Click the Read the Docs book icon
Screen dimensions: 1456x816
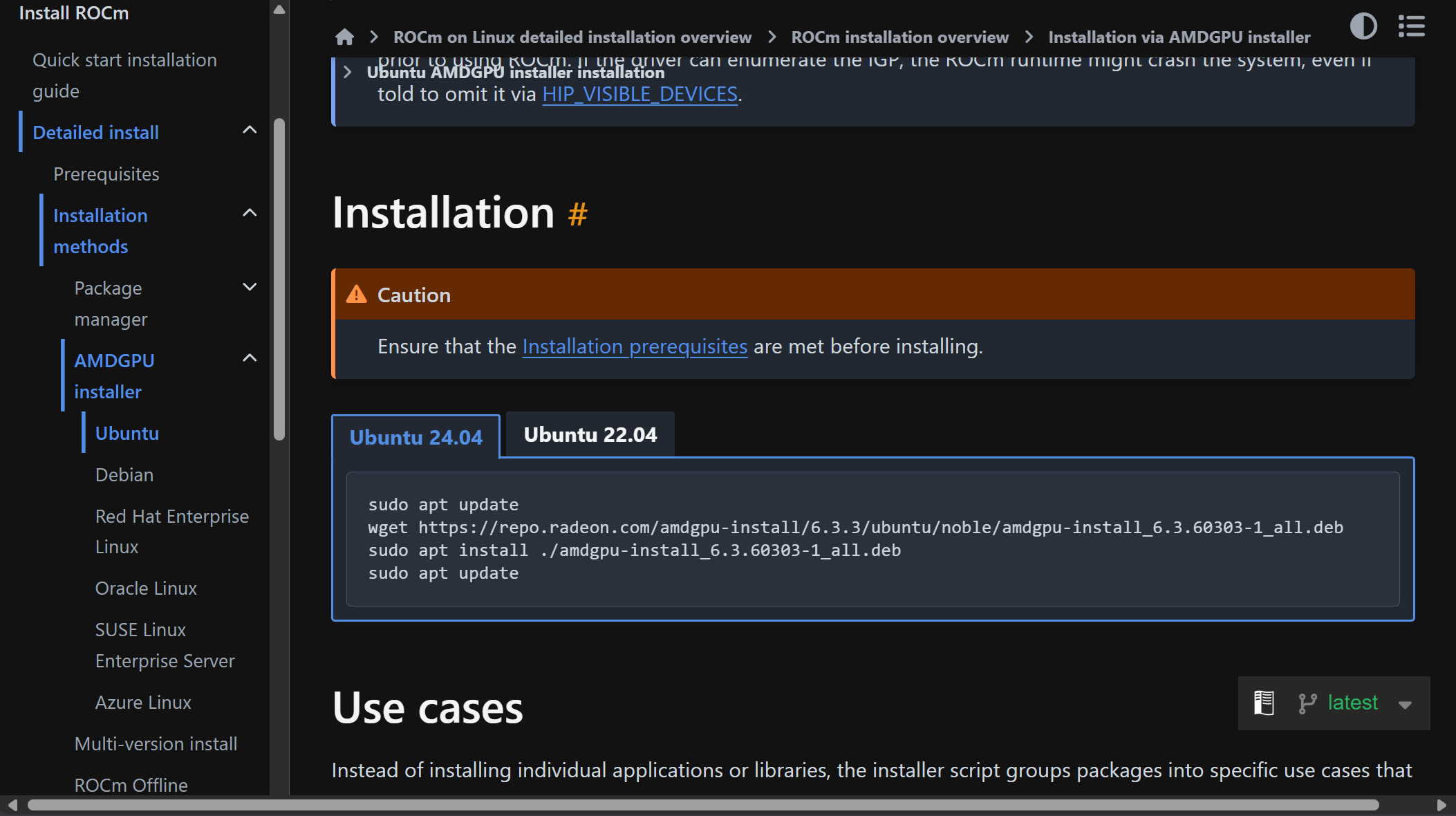[1264, 703]
